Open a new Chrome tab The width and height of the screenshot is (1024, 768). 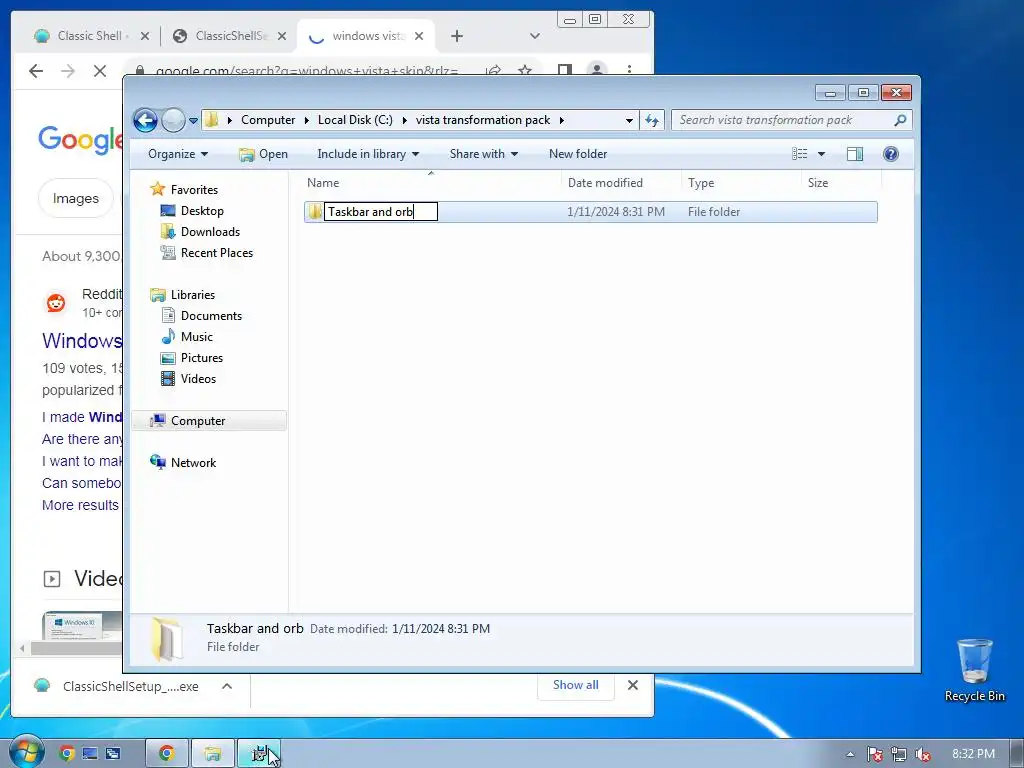coord(457,36)
